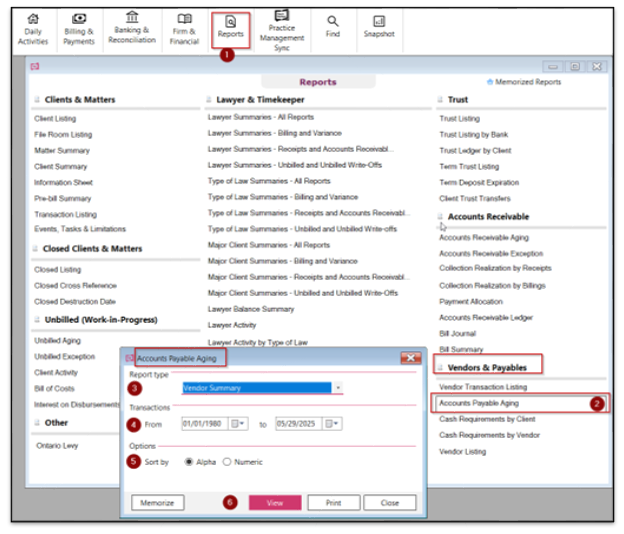Open Accounts Payable Aging report
The image size is (624, 534).
point(479,403)
